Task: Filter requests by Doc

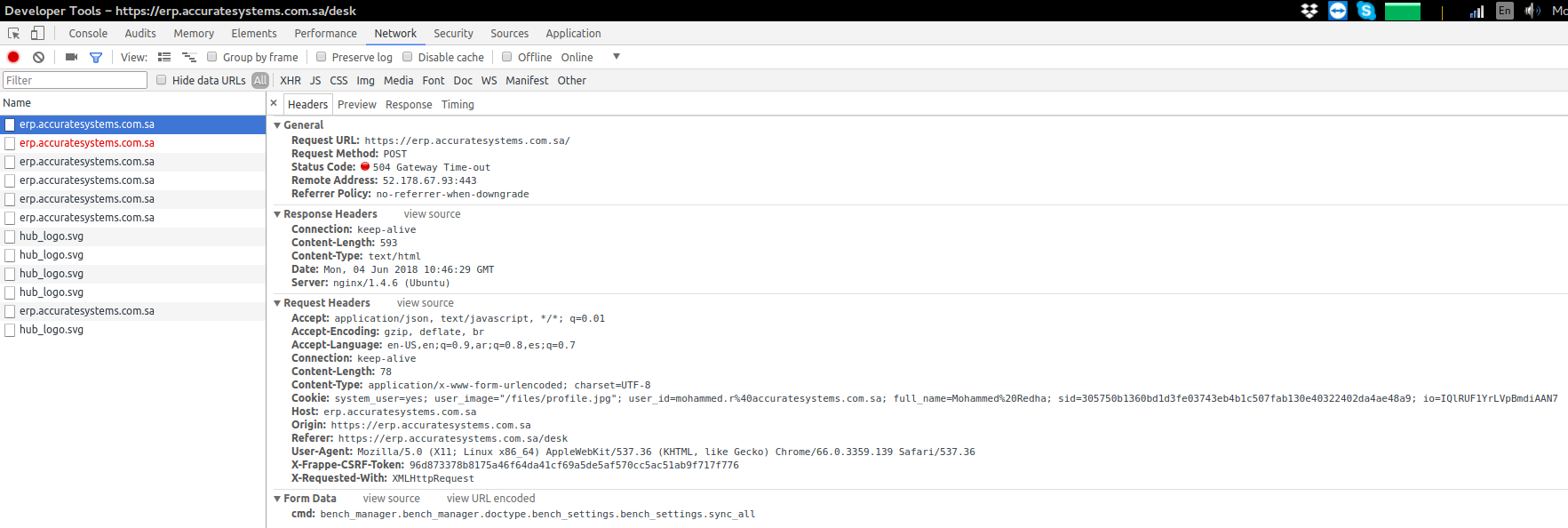Action: point(463,80)
